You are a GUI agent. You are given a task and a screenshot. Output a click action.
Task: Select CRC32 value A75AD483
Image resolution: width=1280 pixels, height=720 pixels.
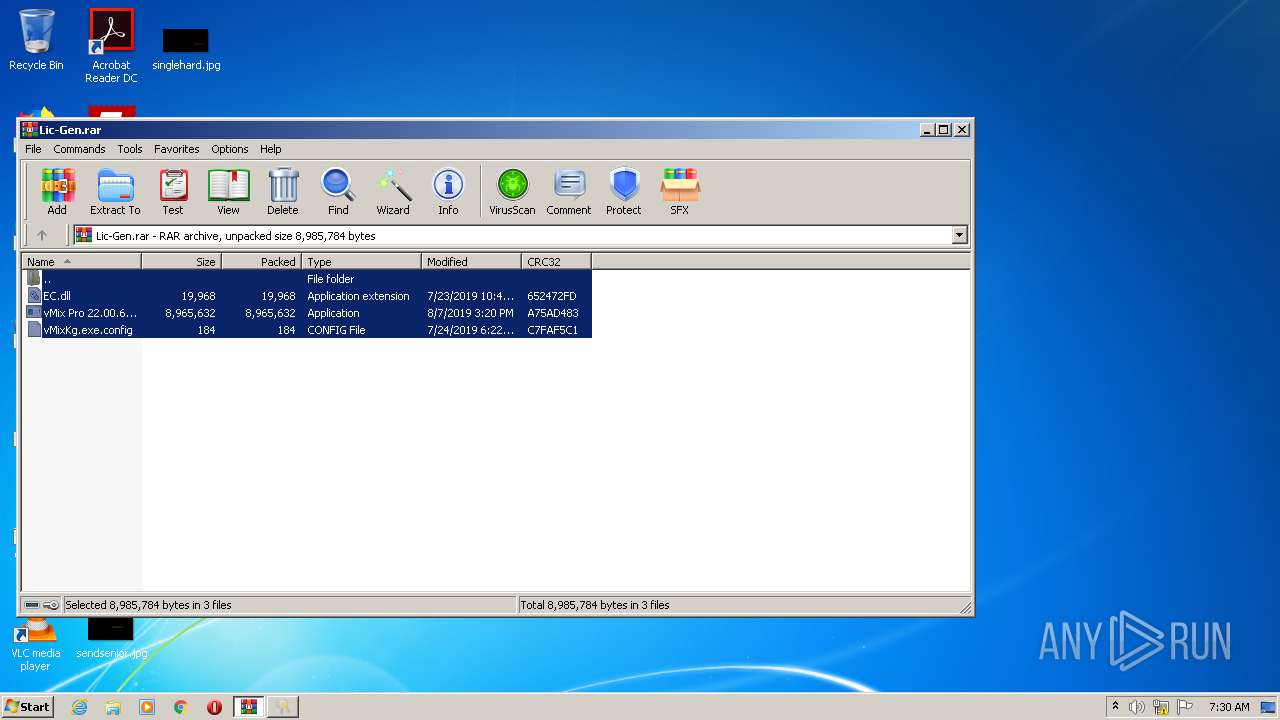click(x=553, y=313)
